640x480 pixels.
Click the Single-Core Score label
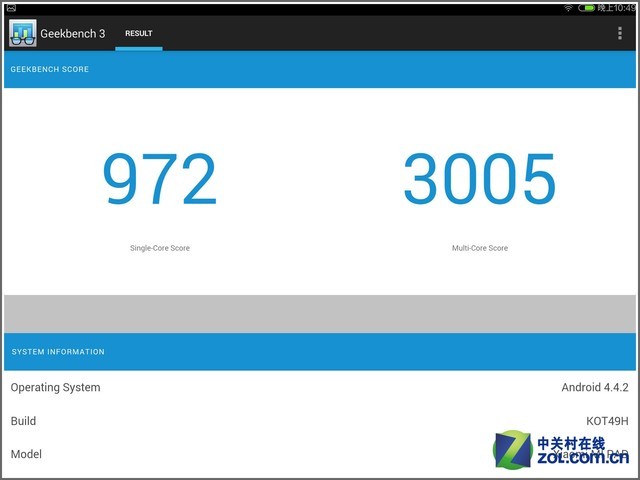point(160,248)
